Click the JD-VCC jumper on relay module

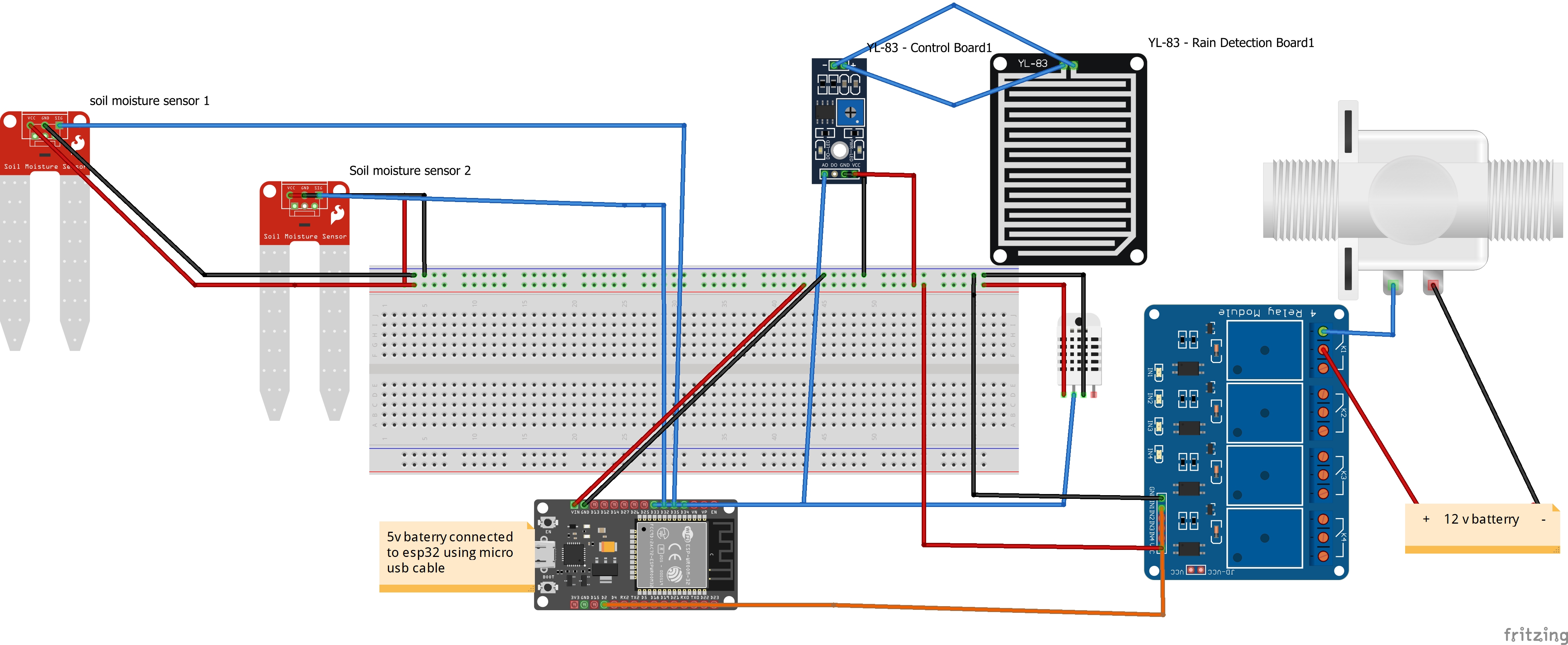point(1196,570)
